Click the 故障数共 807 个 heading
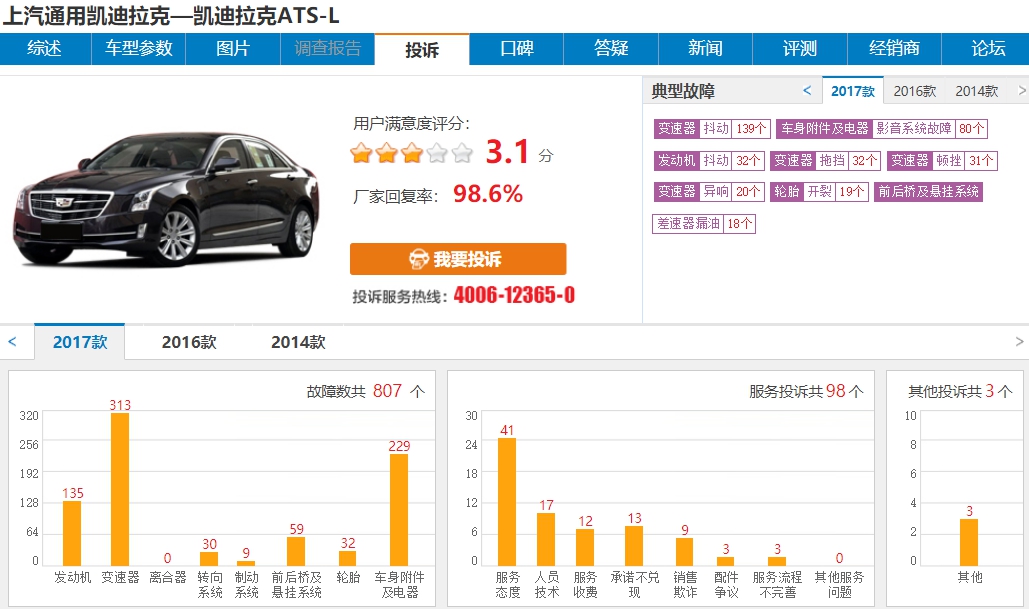Screen dimensions: 1029x609 click(366, 392)
